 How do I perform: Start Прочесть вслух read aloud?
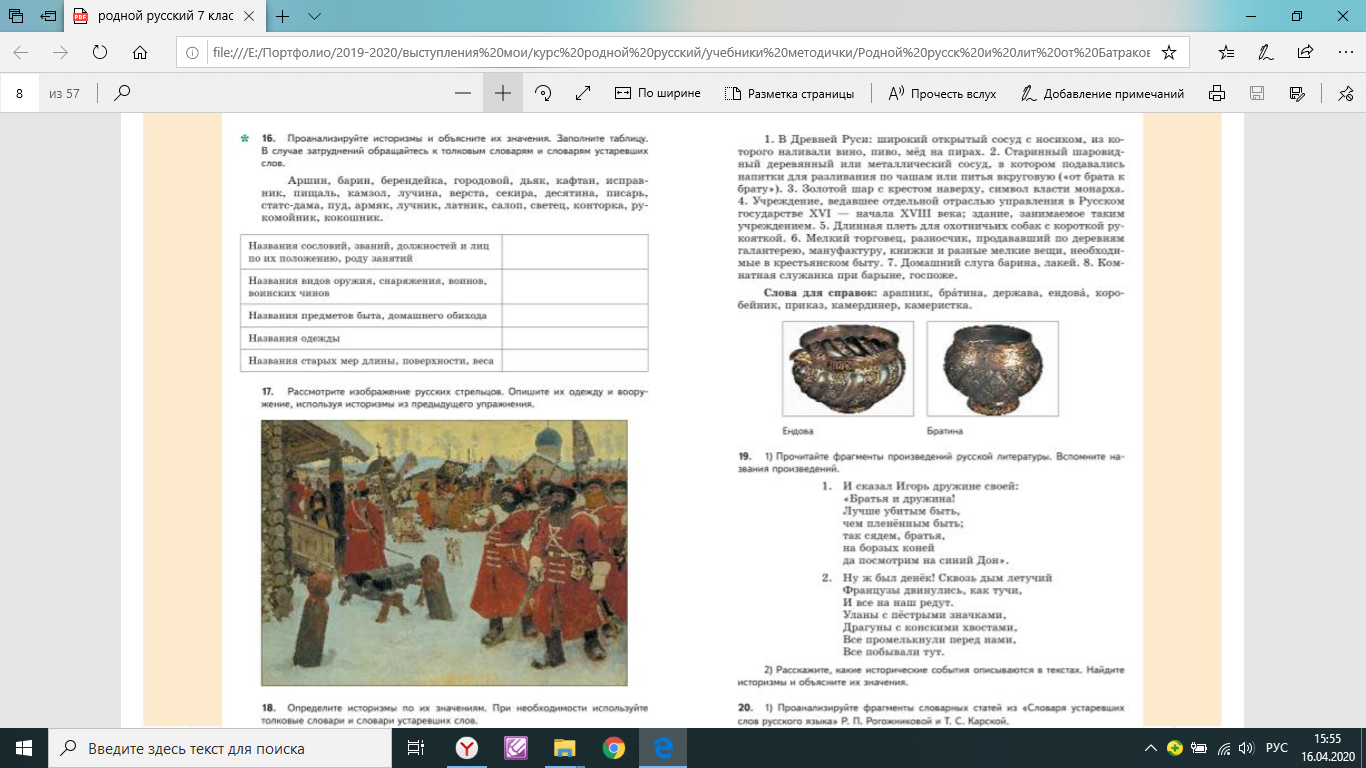coord(942,93)
